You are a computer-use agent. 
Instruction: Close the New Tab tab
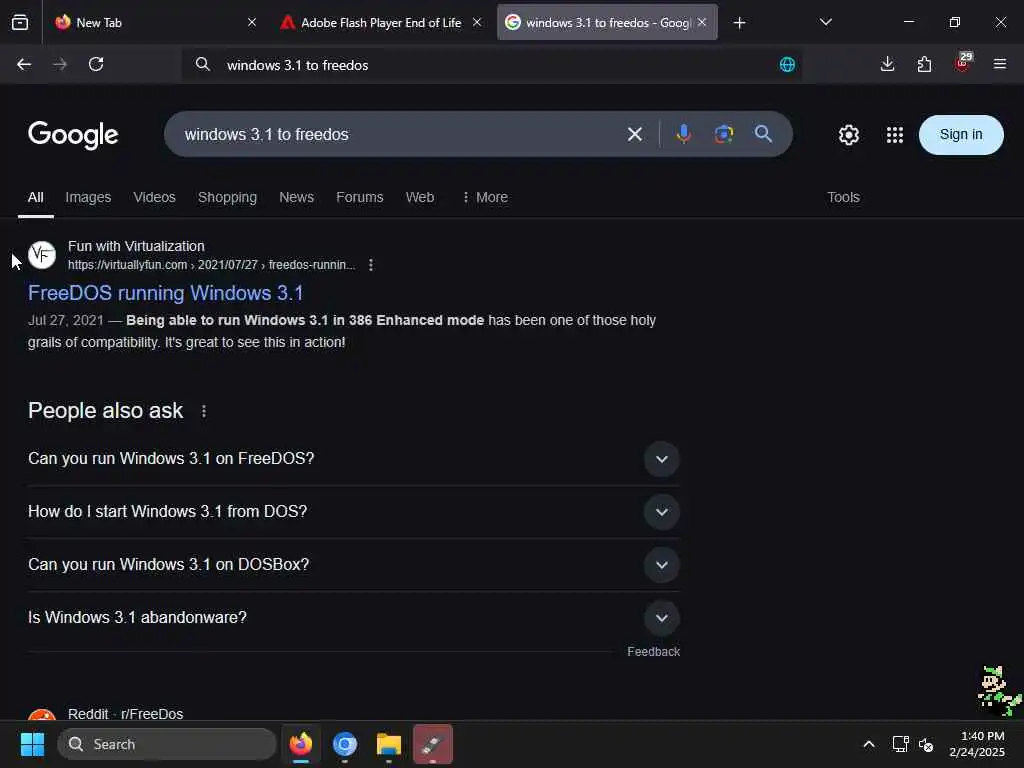tap(252, 22)
